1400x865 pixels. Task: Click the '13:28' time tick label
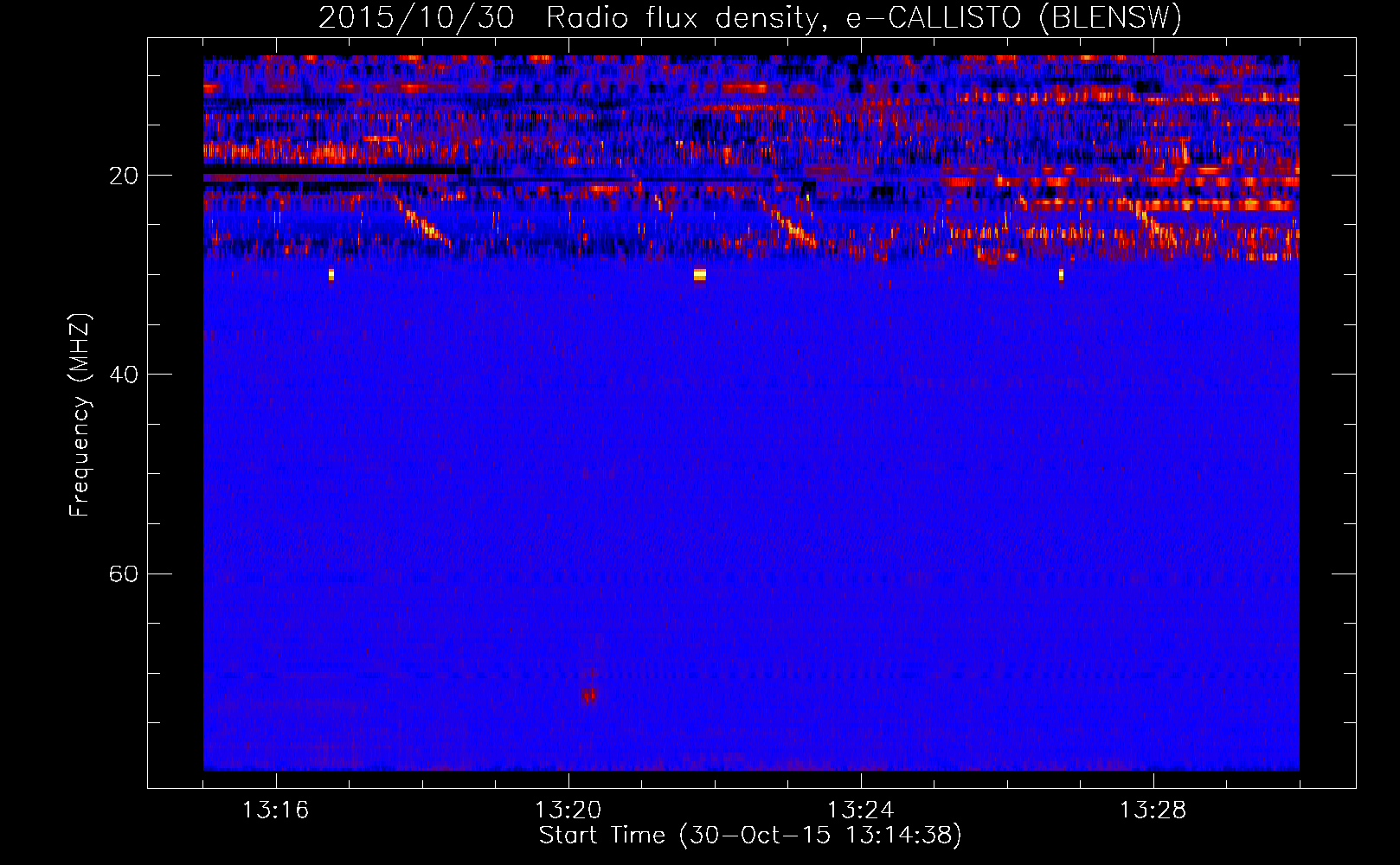pos(1153,811)
